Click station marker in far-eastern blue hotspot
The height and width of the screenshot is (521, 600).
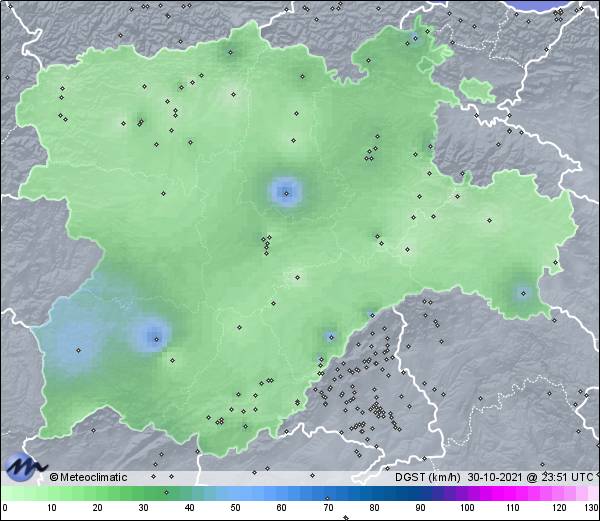coord(523,293)
